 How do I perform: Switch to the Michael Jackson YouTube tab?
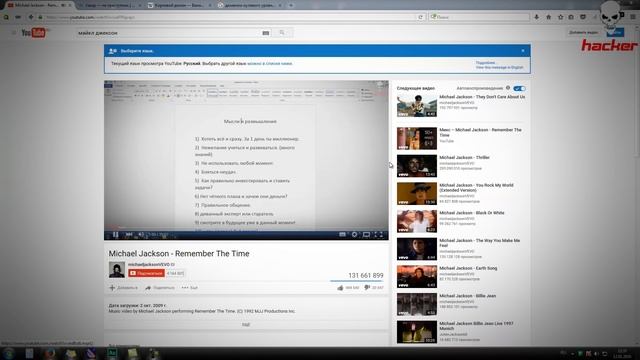tap(39, 5)
